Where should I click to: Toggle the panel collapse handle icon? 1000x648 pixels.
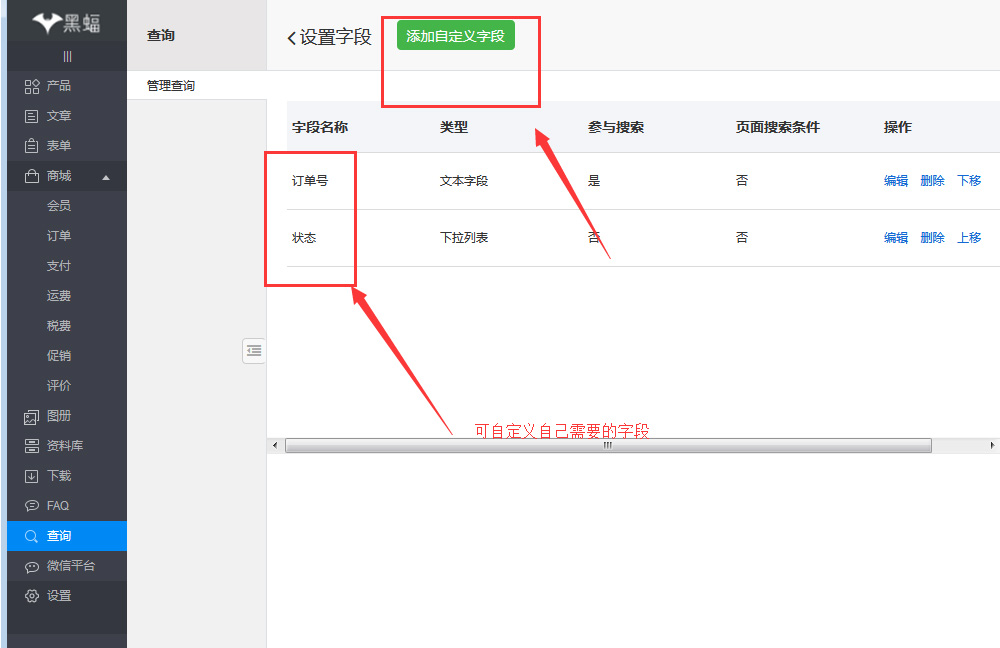254,350
